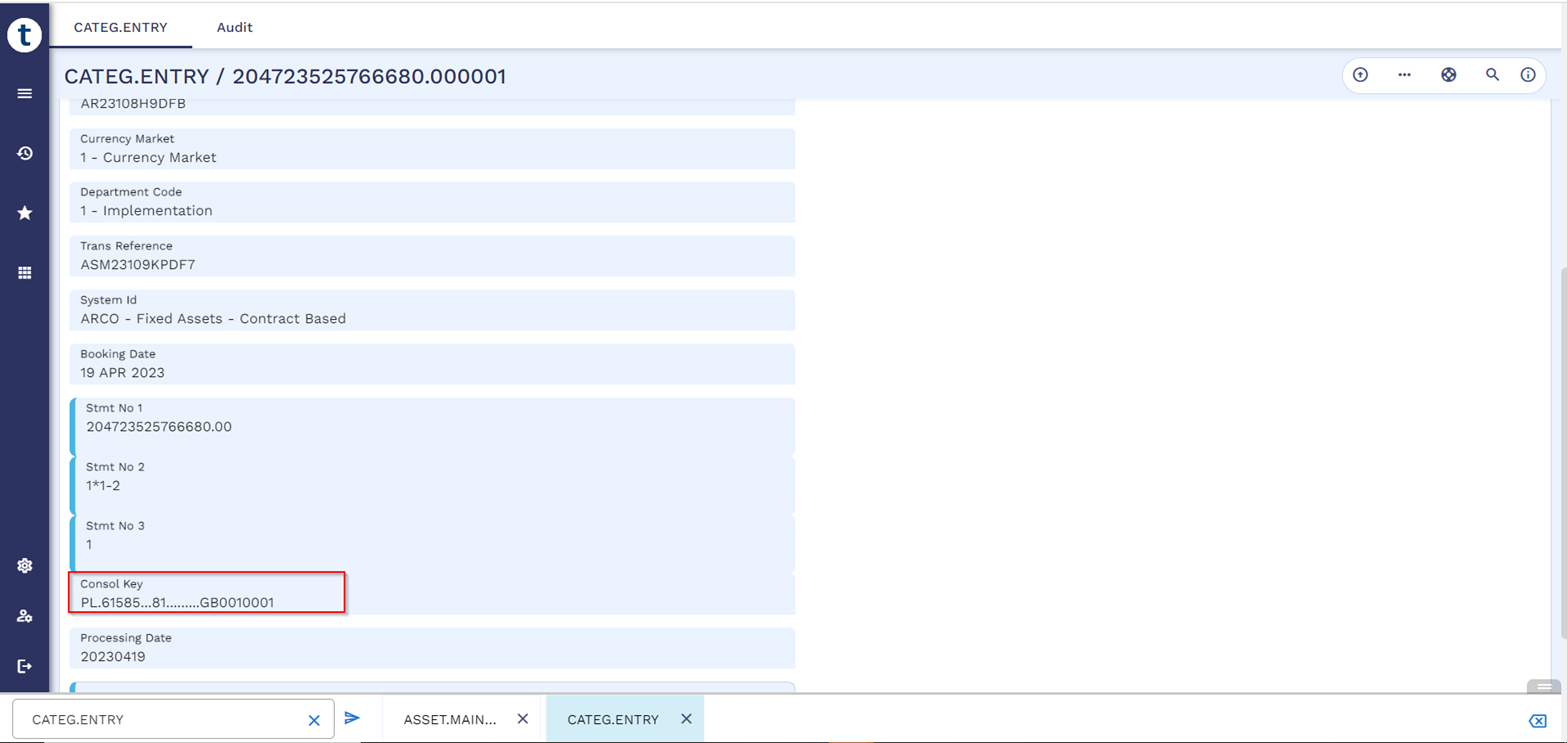Screen dimensions: 1567x743
Task: Switch to the CATEG.ENTRY top tab
Action: click(x=120, y=27)
